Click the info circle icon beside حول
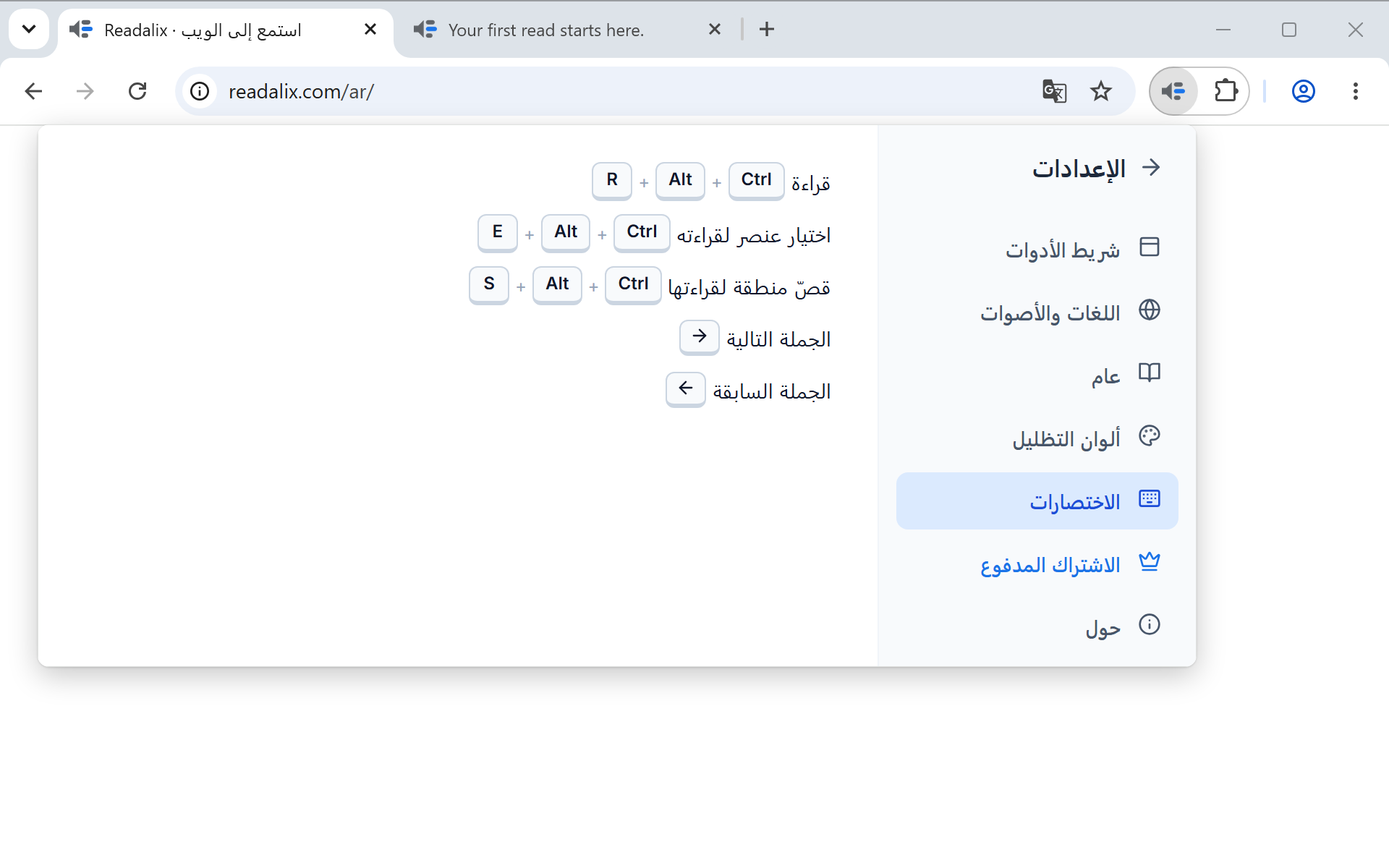This screenshot has width=1389, height=868. (1149, 624)
